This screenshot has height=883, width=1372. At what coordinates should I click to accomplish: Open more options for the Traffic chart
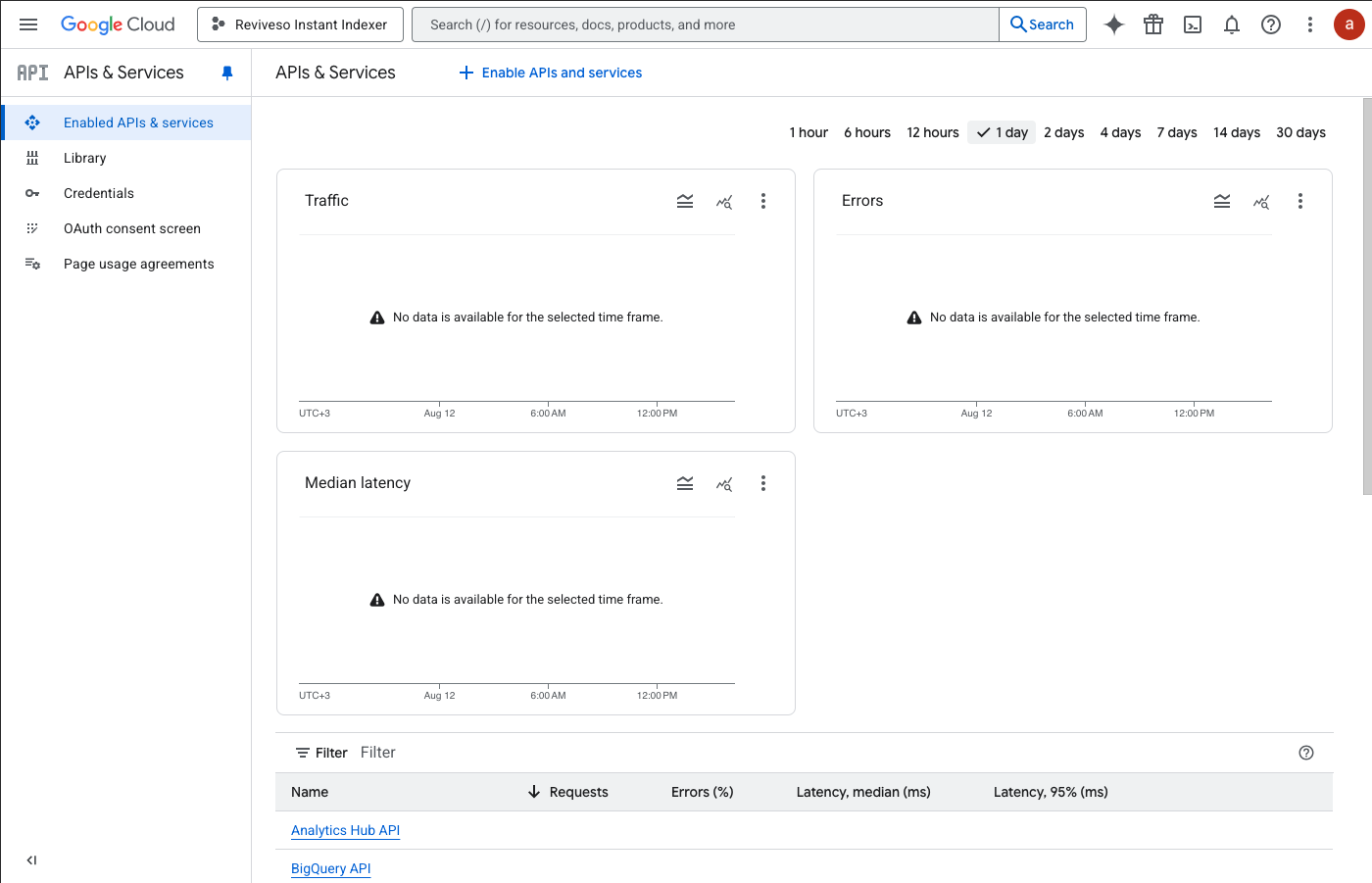(x=763, y=201)
